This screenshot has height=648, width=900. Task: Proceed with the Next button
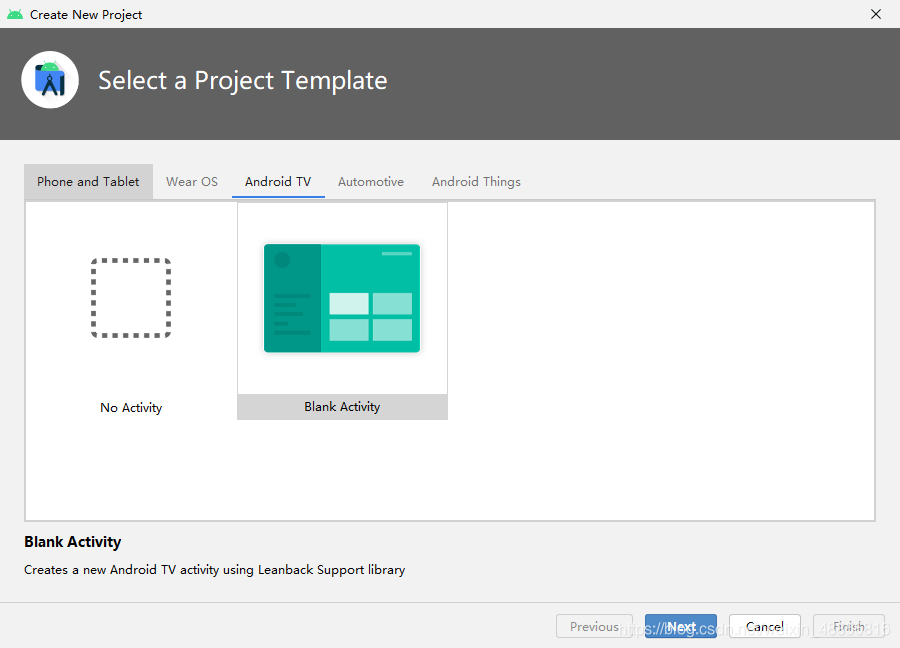pos(681,626)
